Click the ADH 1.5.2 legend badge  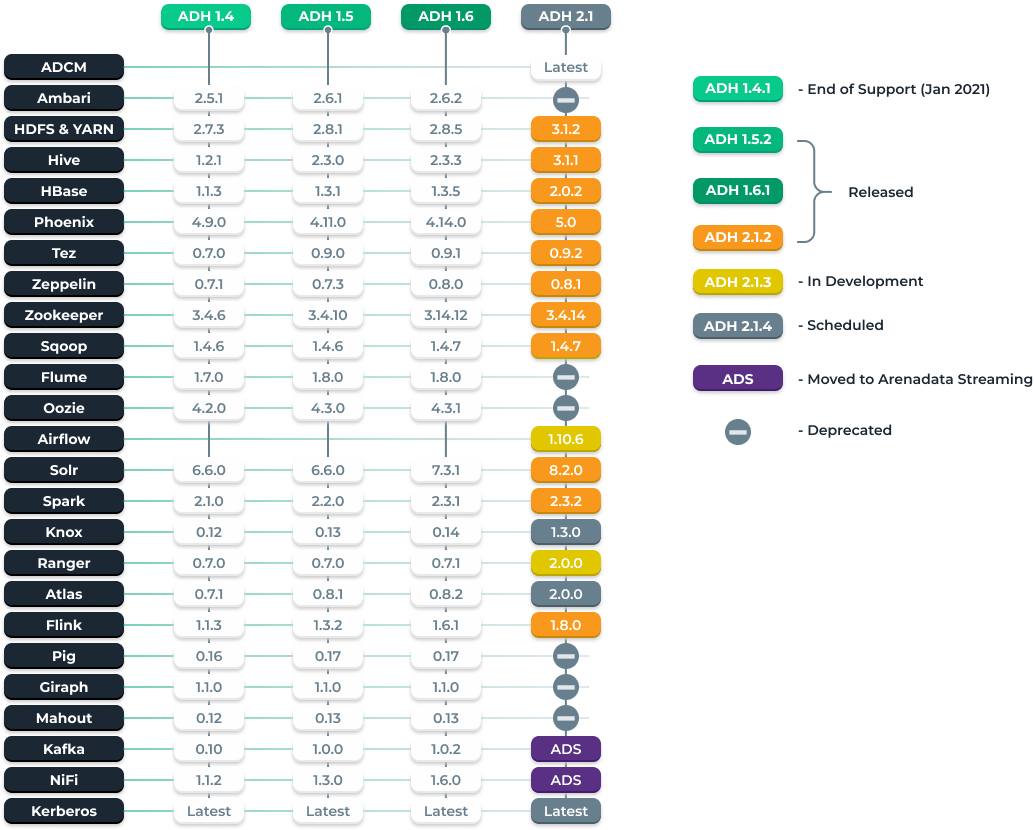[738, 140]
